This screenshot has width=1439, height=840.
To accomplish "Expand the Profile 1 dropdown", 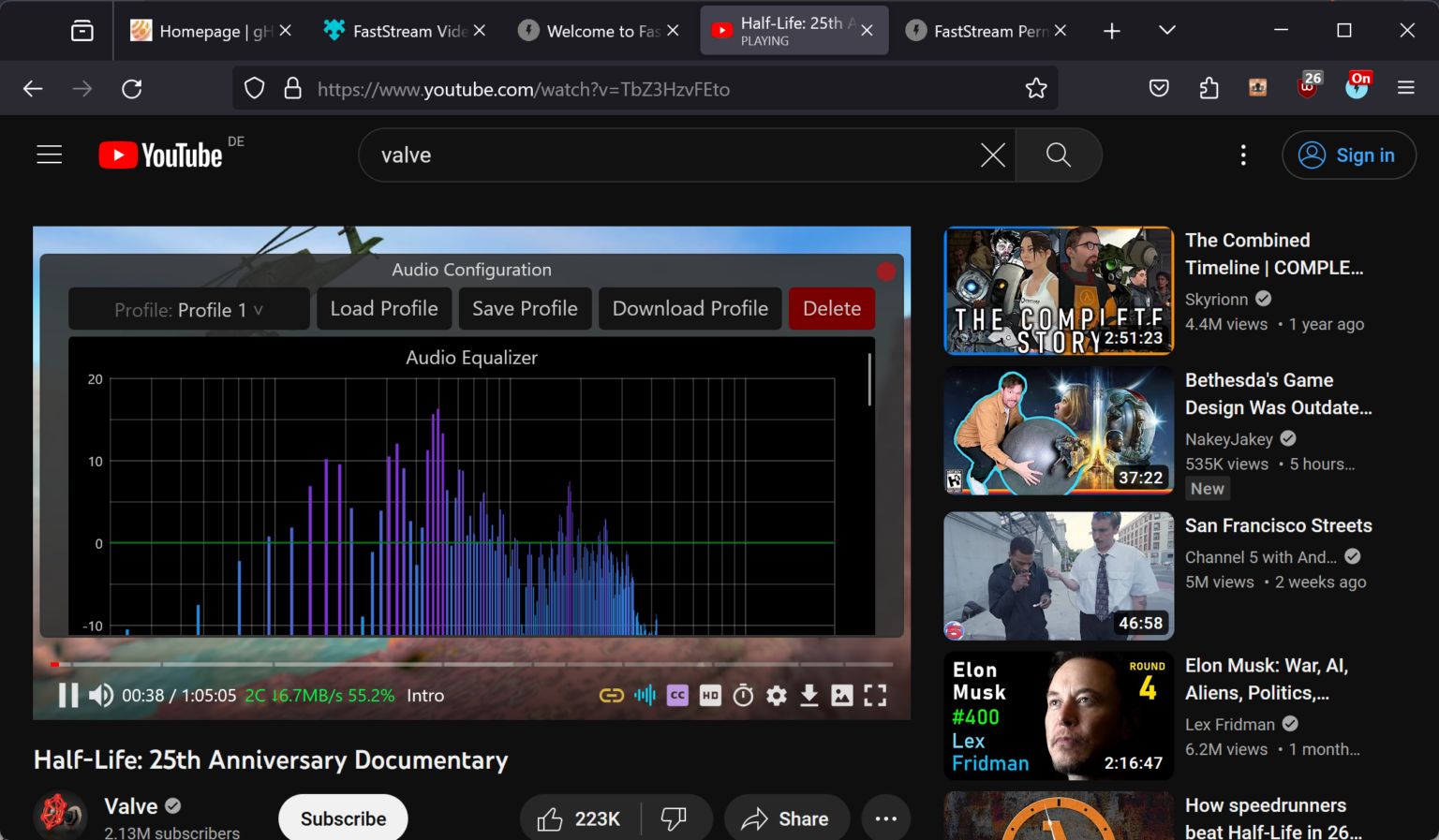I will coord(188,308).
